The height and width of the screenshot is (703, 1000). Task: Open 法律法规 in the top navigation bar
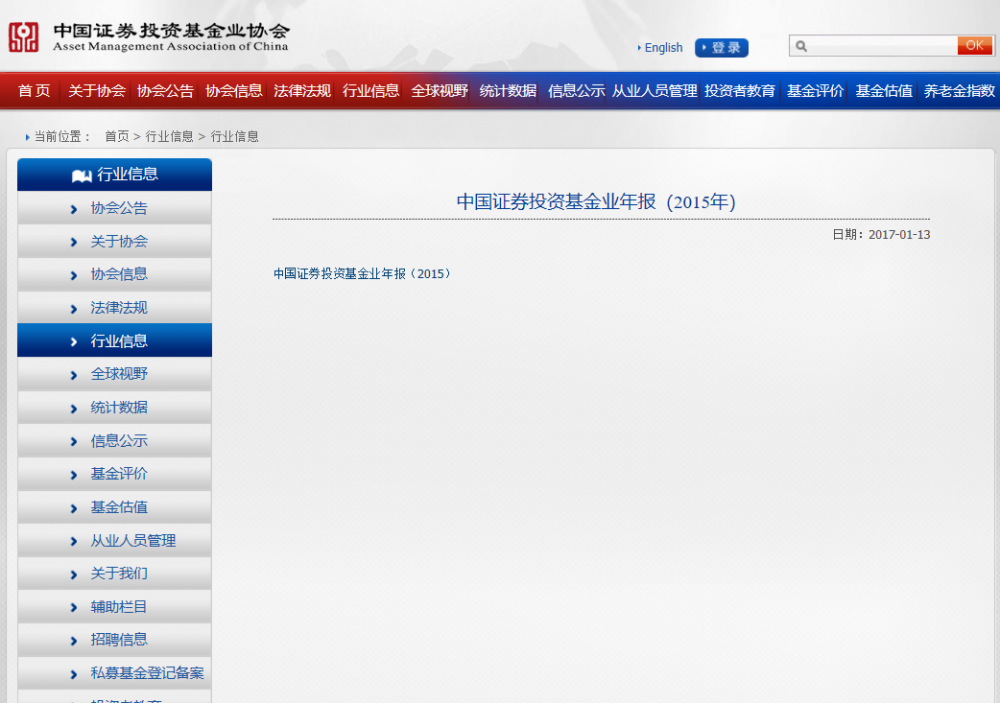pyautogui.click(x=302, y=91)
